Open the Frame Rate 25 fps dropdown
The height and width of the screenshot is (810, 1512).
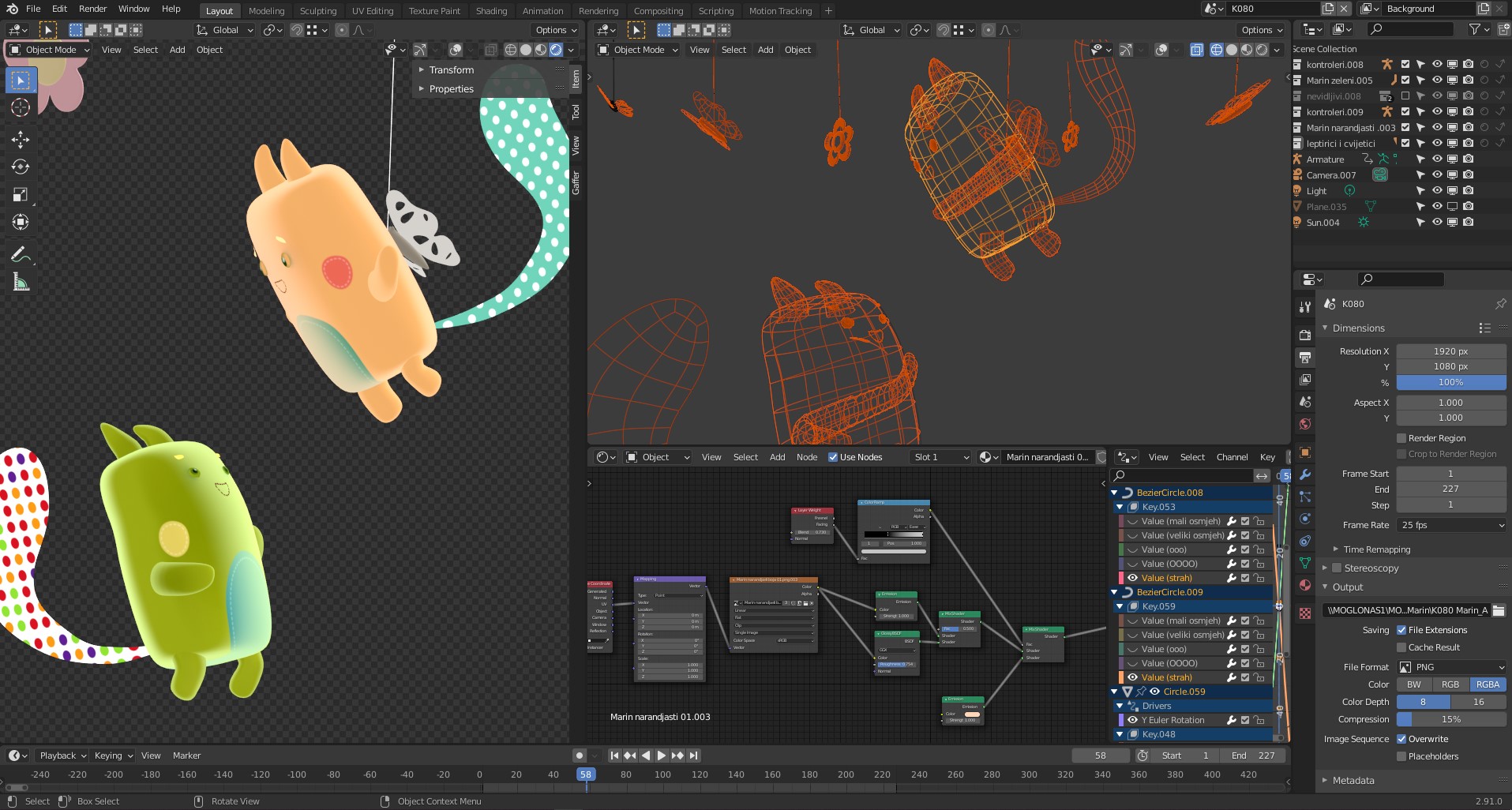click(x=1451, y=525)
